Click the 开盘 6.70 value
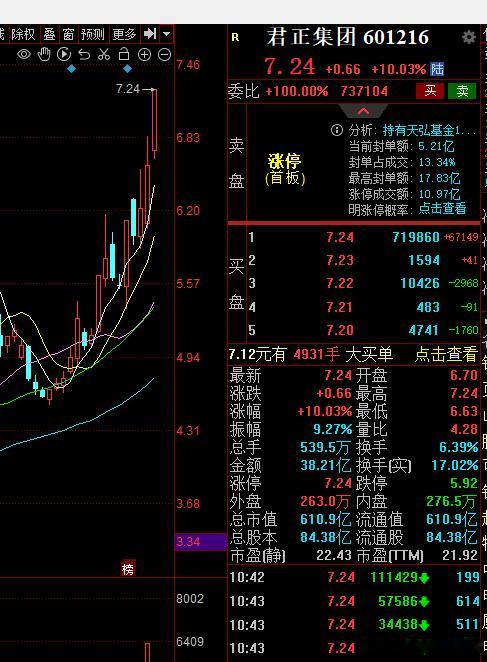 tap(463, 375)
